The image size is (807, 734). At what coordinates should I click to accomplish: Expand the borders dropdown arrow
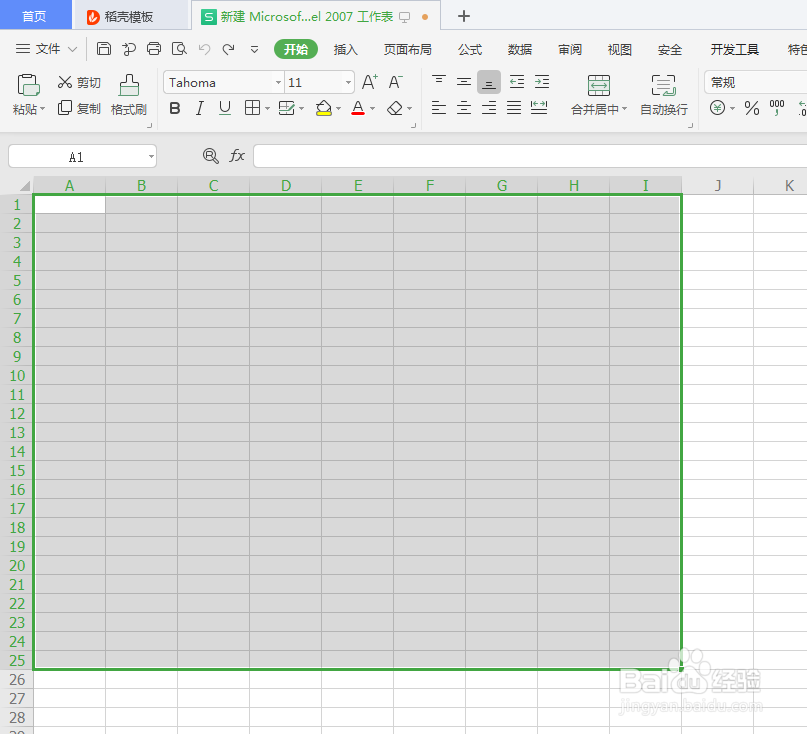tap(267, 109)
